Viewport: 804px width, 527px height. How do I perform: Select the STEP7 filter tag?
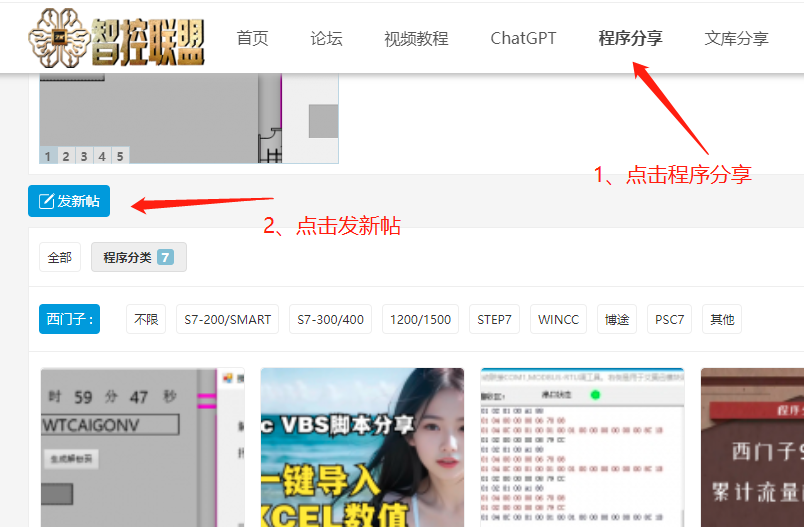(x=494, y=319)
